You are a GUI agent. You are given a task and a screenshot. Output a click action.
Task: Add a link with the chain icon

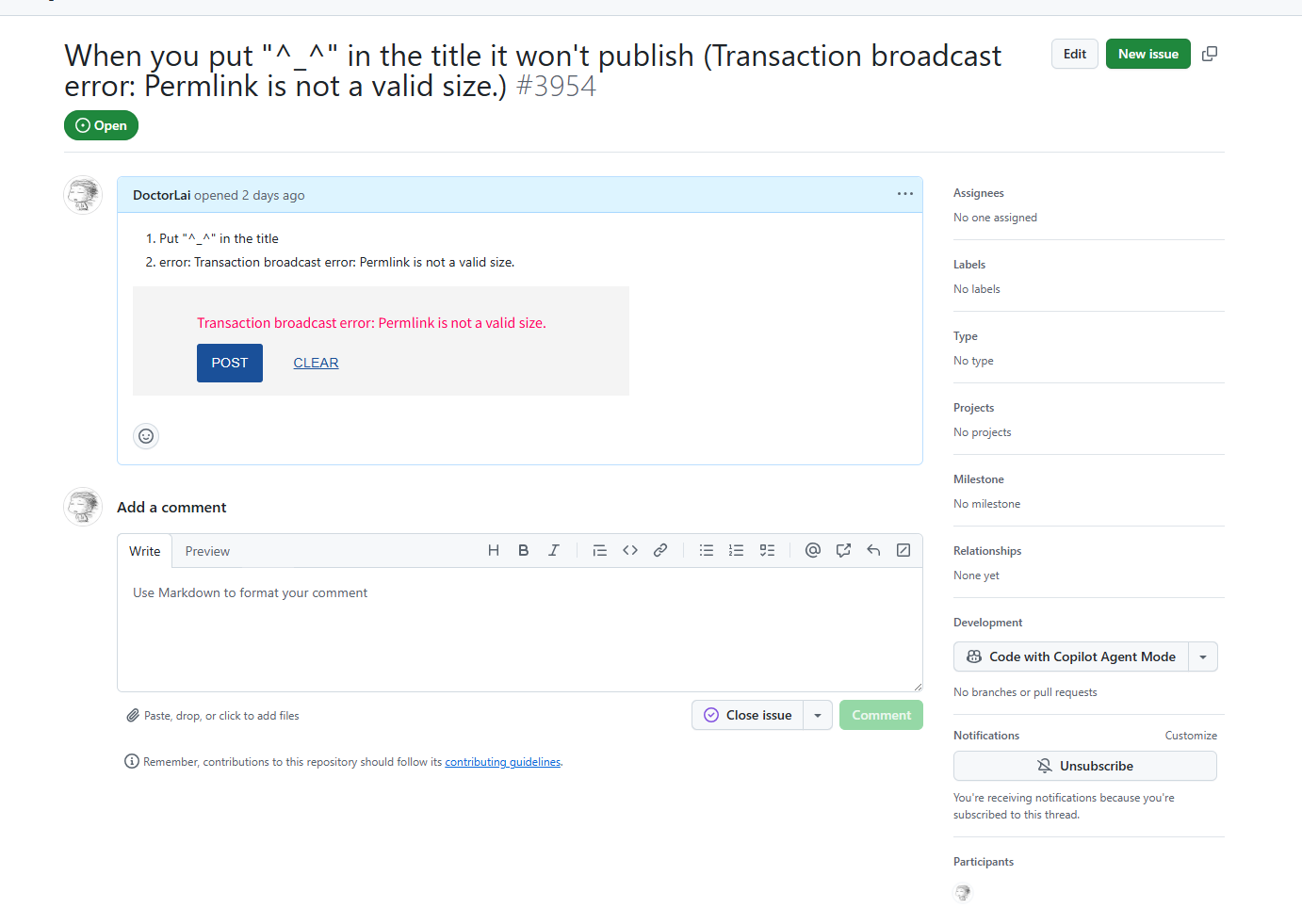coord(660,551)
